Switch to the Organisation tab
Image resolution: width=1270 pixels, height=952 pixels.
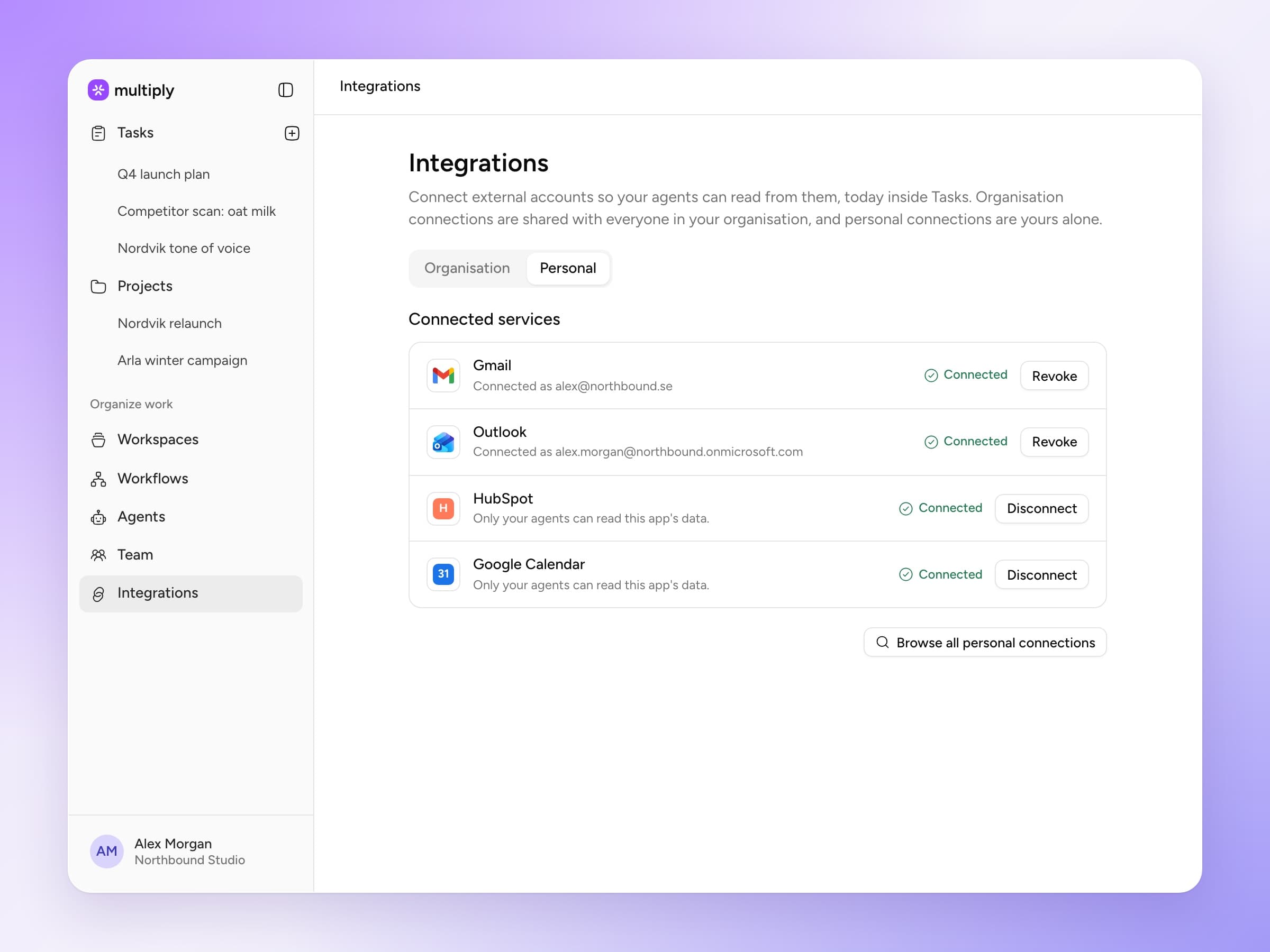[467, 268]
